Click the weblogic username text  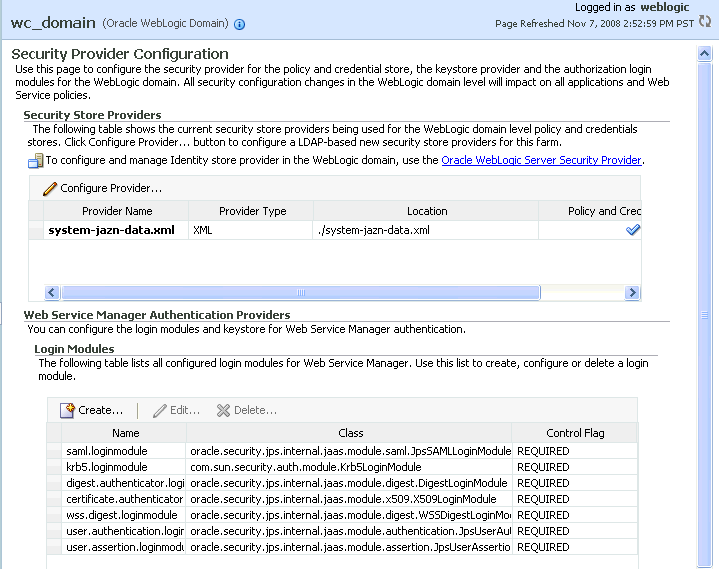pos(664,7)
